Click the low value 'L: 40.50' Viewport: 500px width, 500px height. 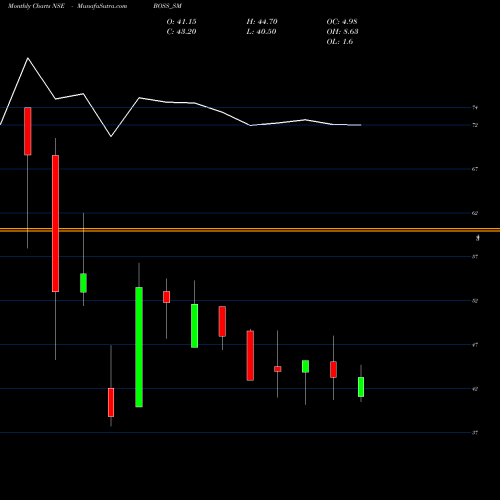pos(261,32)
